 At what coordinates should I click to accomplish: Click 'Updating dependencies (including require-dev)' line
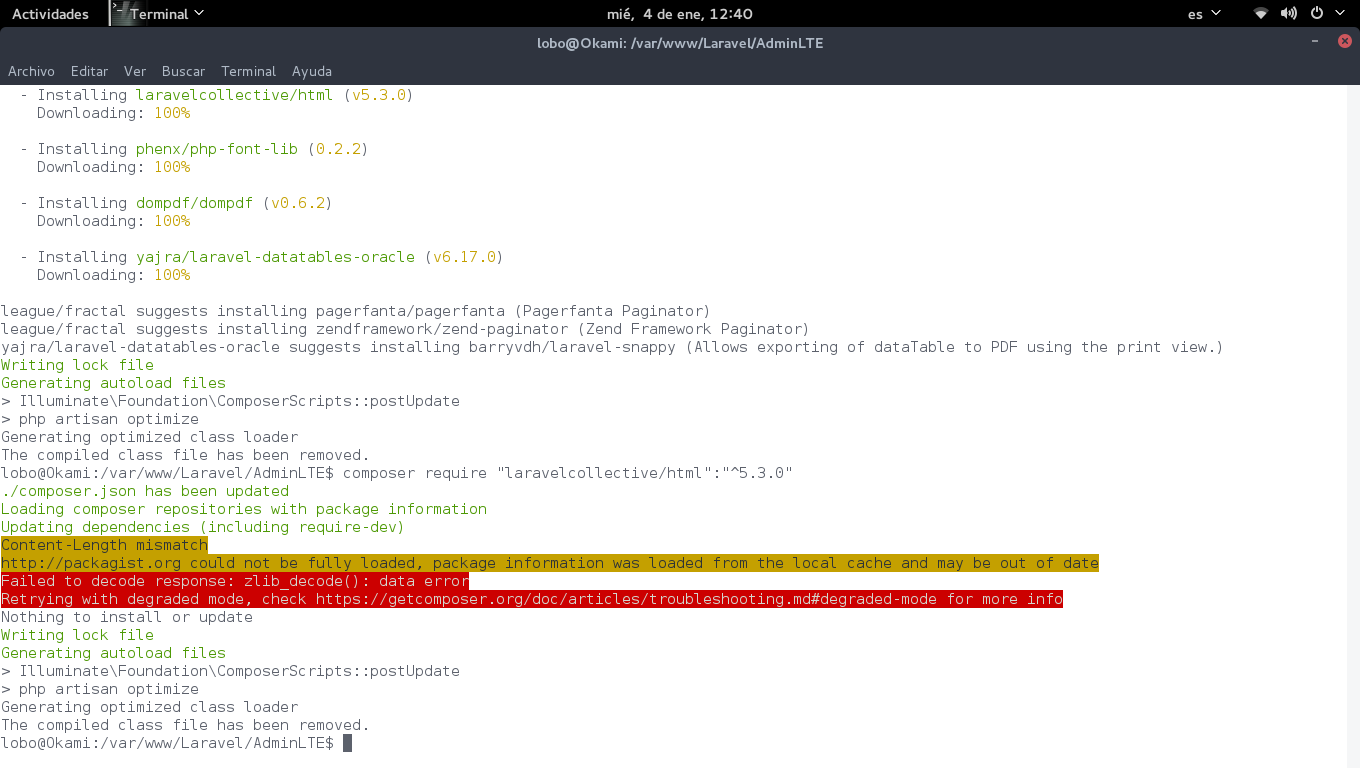coord(203,527)
